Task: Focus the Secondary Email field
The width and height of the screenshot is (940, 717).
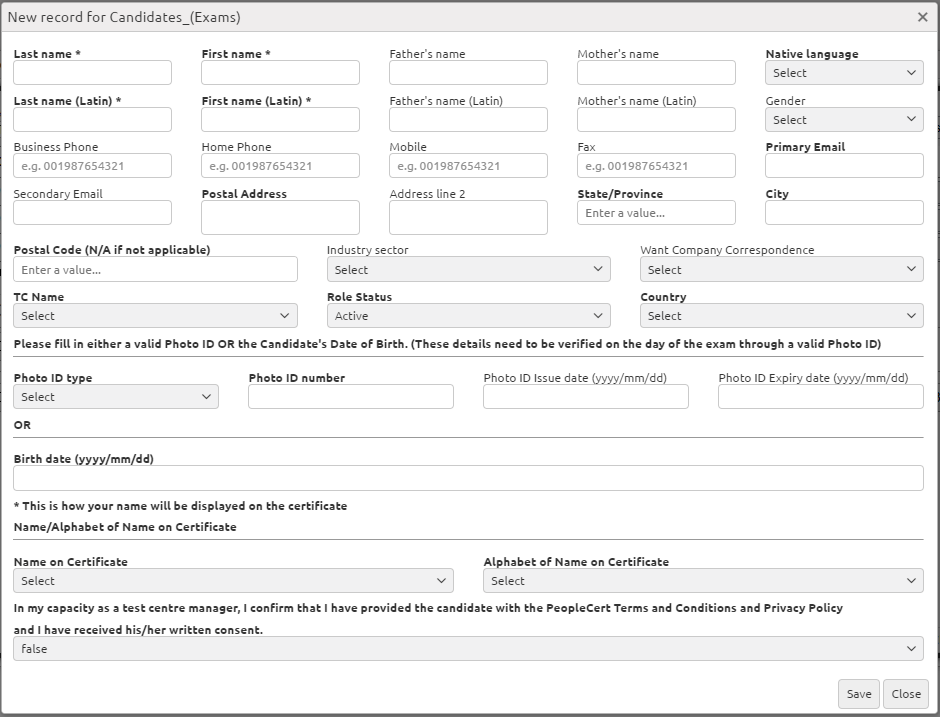Action: 92,212
